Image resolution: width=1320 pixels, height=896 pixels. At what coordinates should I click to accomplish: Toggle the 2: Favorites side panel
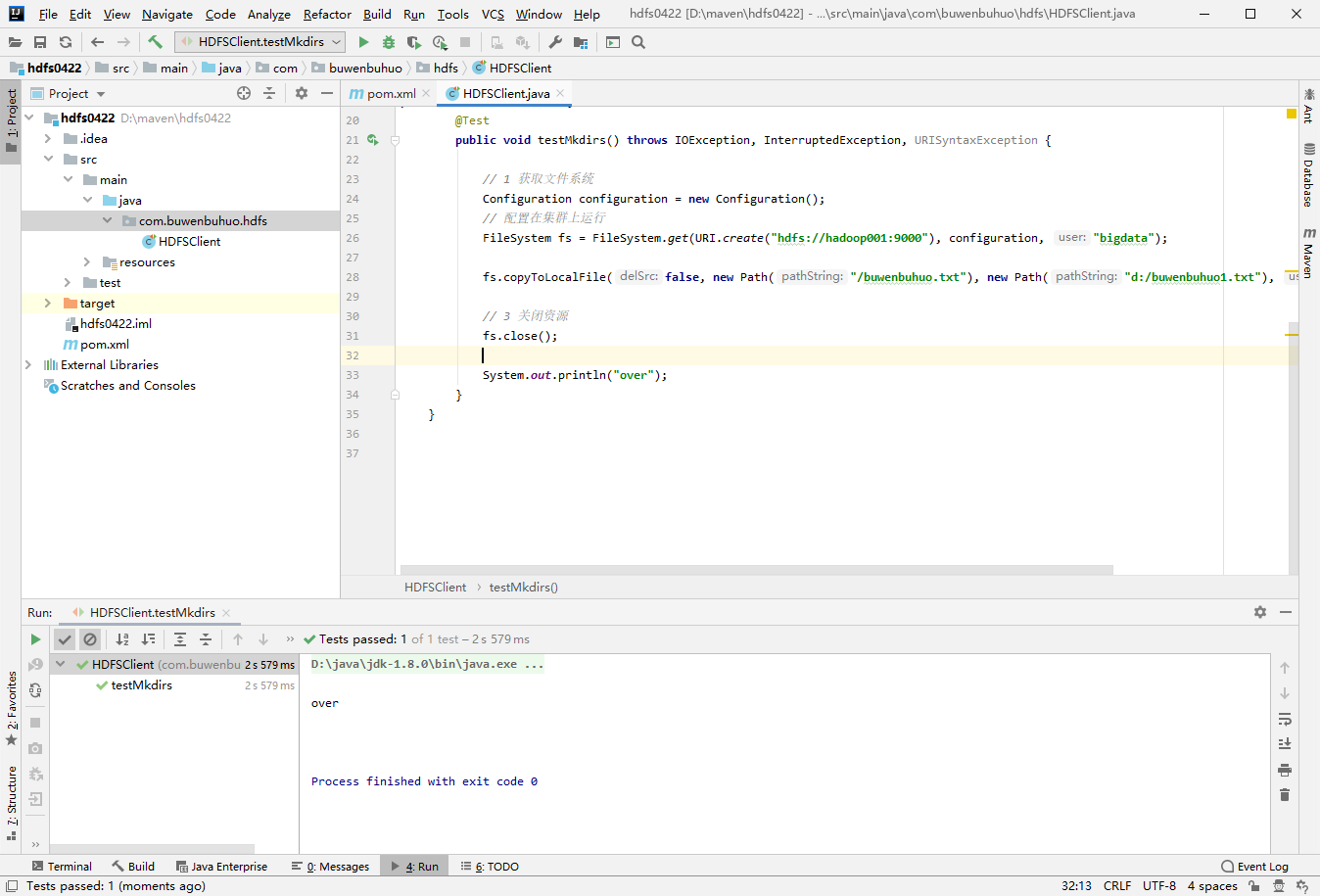click(11, 709)
